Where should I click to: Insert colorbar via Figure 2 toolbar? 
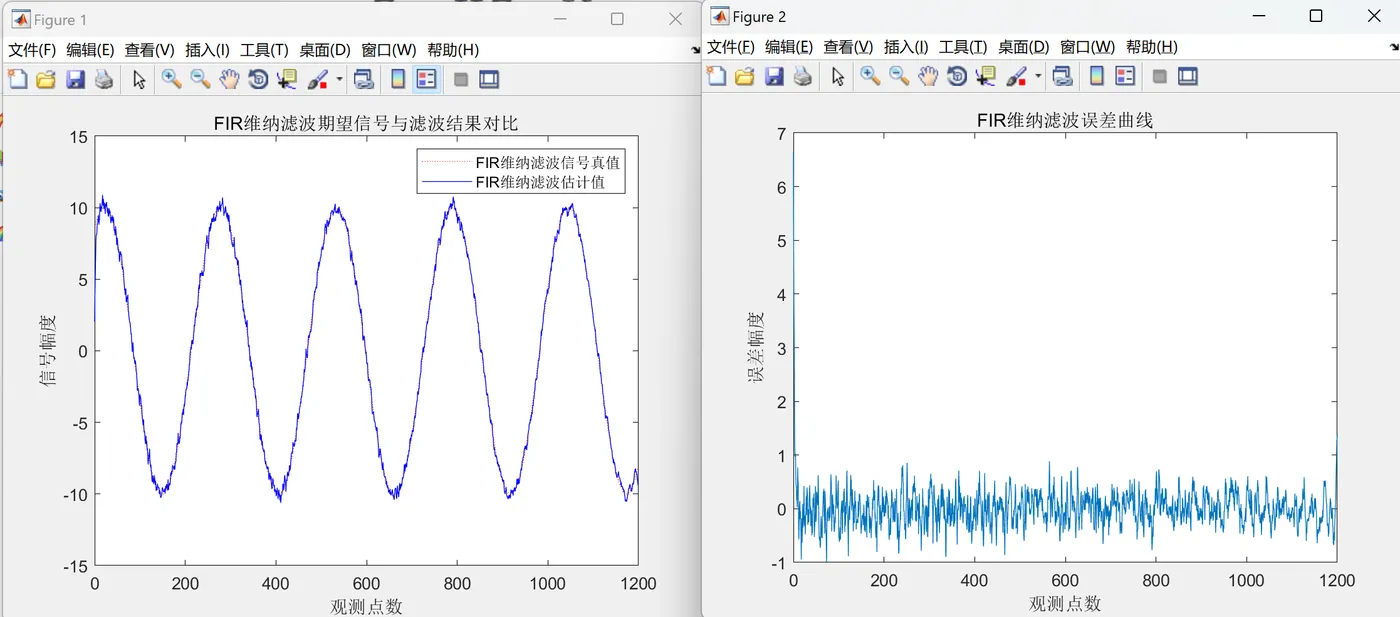pos(1097,76)
